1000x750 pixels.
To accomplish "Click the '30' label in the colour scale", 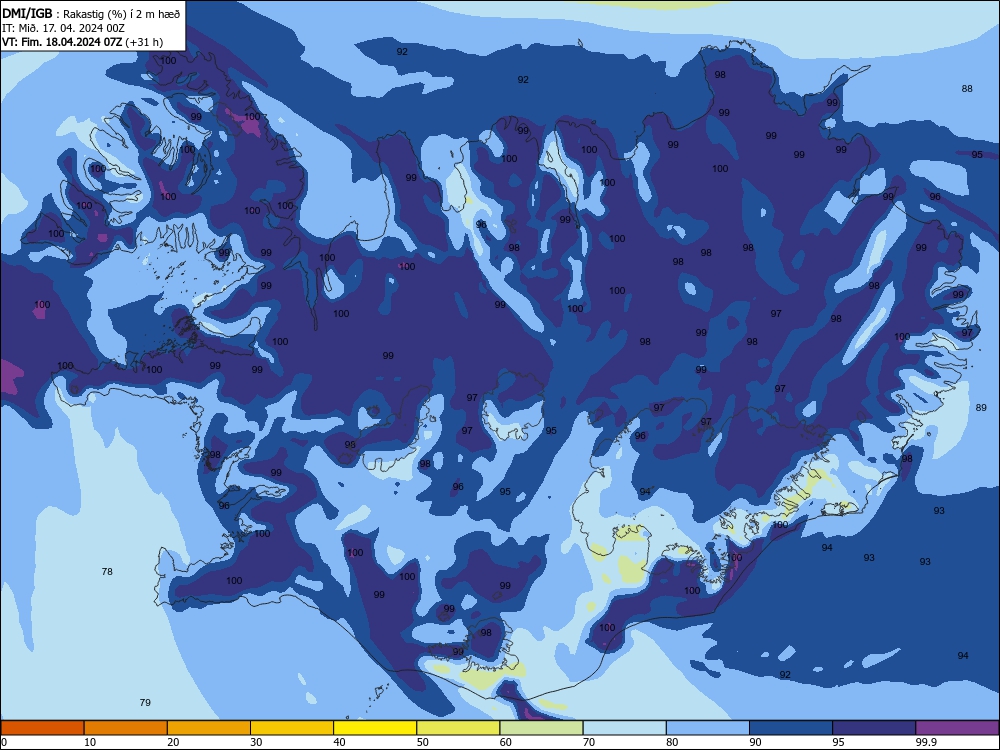I will (x=256, y=742).
